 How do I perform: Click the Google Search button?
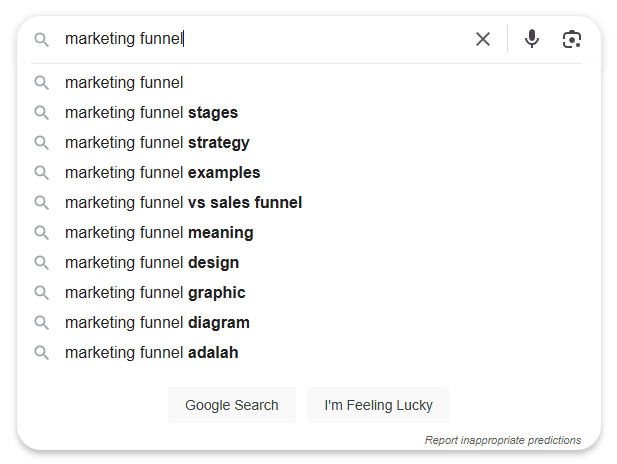232,405
